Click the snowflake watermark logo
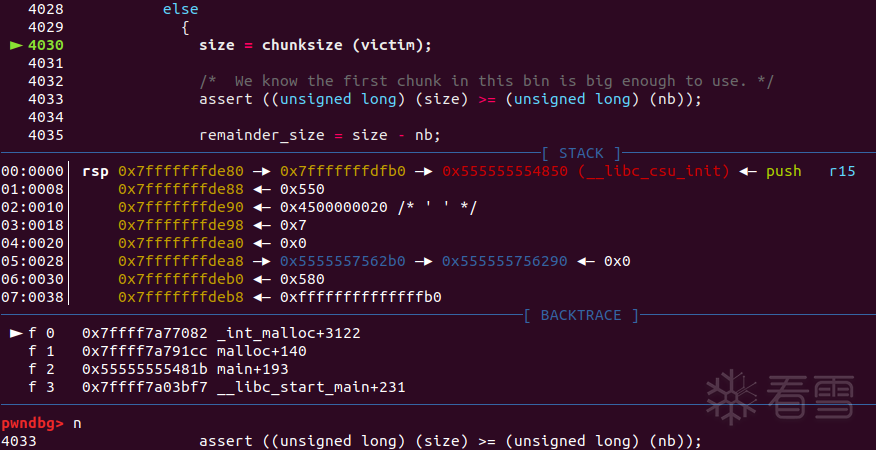Viewport: 876px width, 450px height. pos(727,394)
